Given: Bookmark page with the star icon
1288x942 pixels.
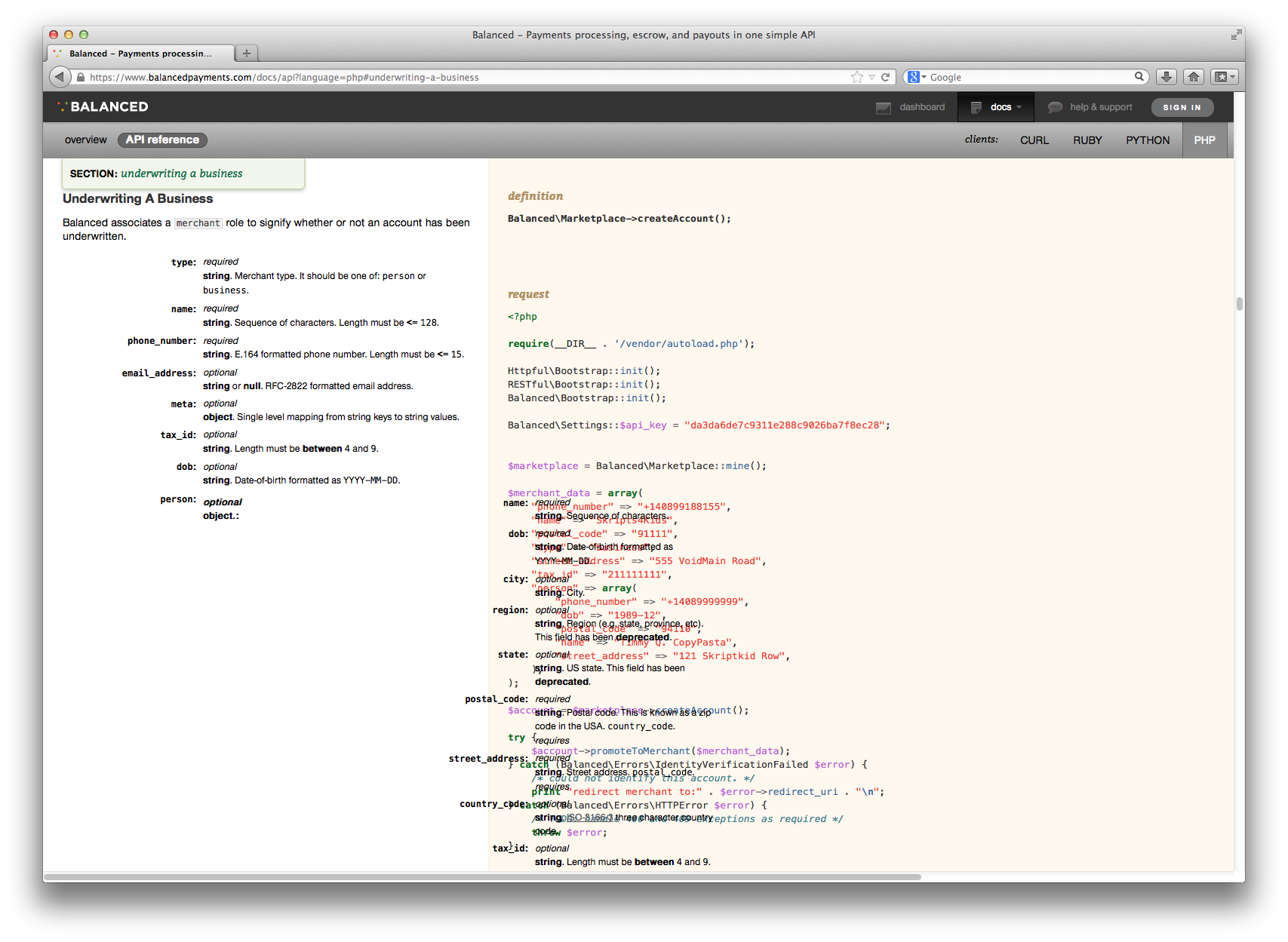Looking at the screenshot, I should 856,77.
